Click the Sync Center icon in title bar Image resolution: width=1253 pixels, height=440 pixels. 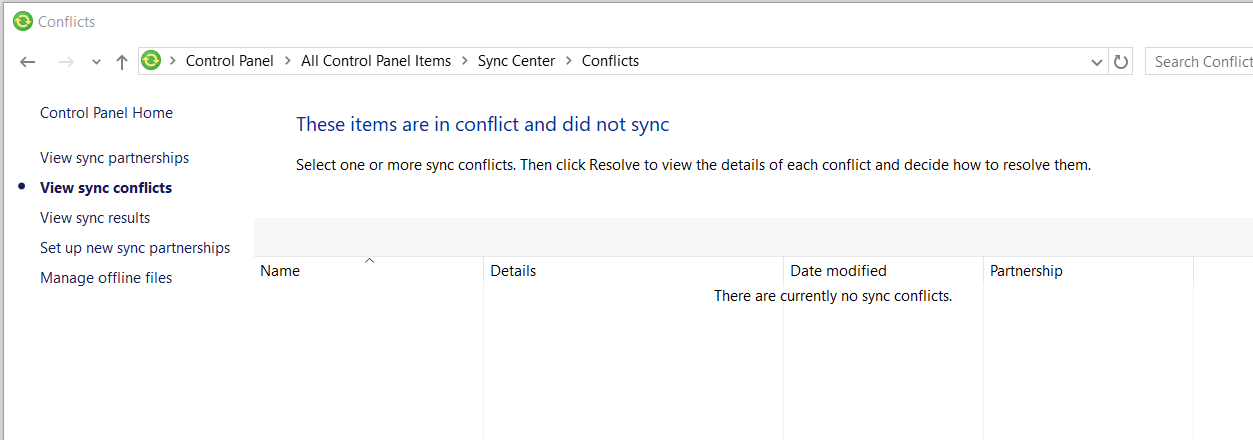click(23, 21)
